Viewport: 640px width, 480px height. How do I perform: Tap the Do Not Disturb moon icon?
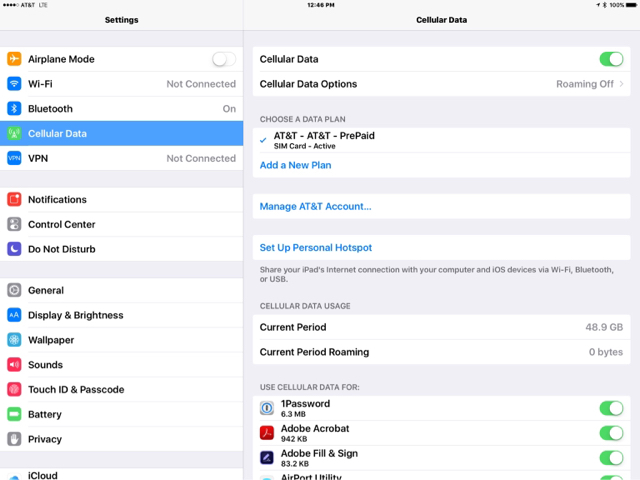tap(14, 249)
